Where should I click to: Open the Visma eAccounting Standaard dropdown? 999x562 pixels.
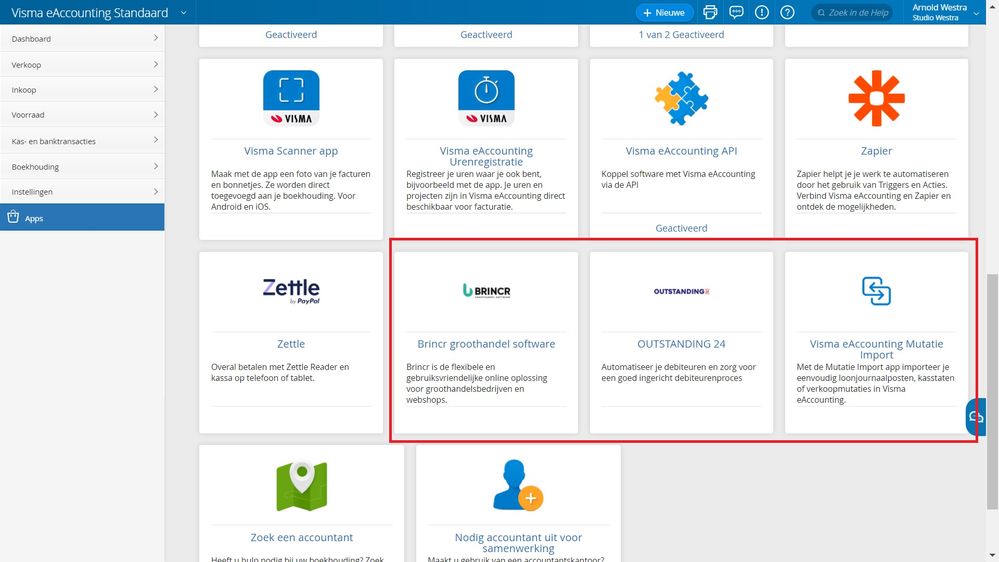pyautogui.click(x=183, y=13)
